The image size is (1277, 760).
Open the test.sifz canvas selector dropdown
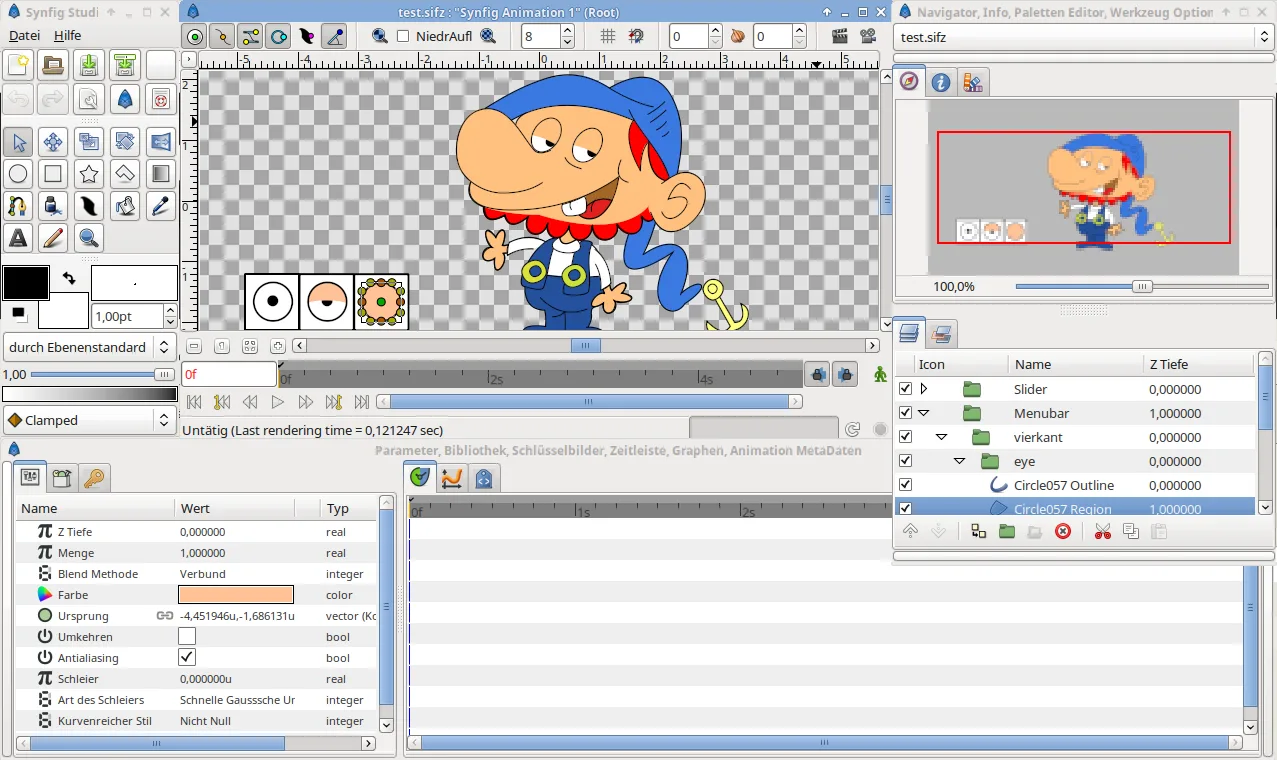tap(1083, 37)
